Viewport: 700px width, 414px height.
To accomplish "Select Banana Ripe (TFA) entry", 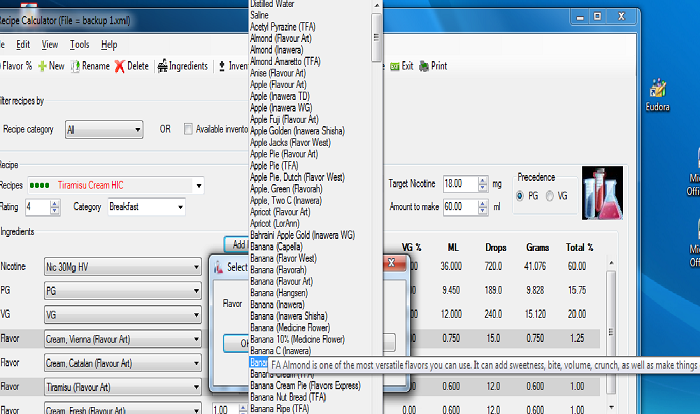I will (279, 409).
